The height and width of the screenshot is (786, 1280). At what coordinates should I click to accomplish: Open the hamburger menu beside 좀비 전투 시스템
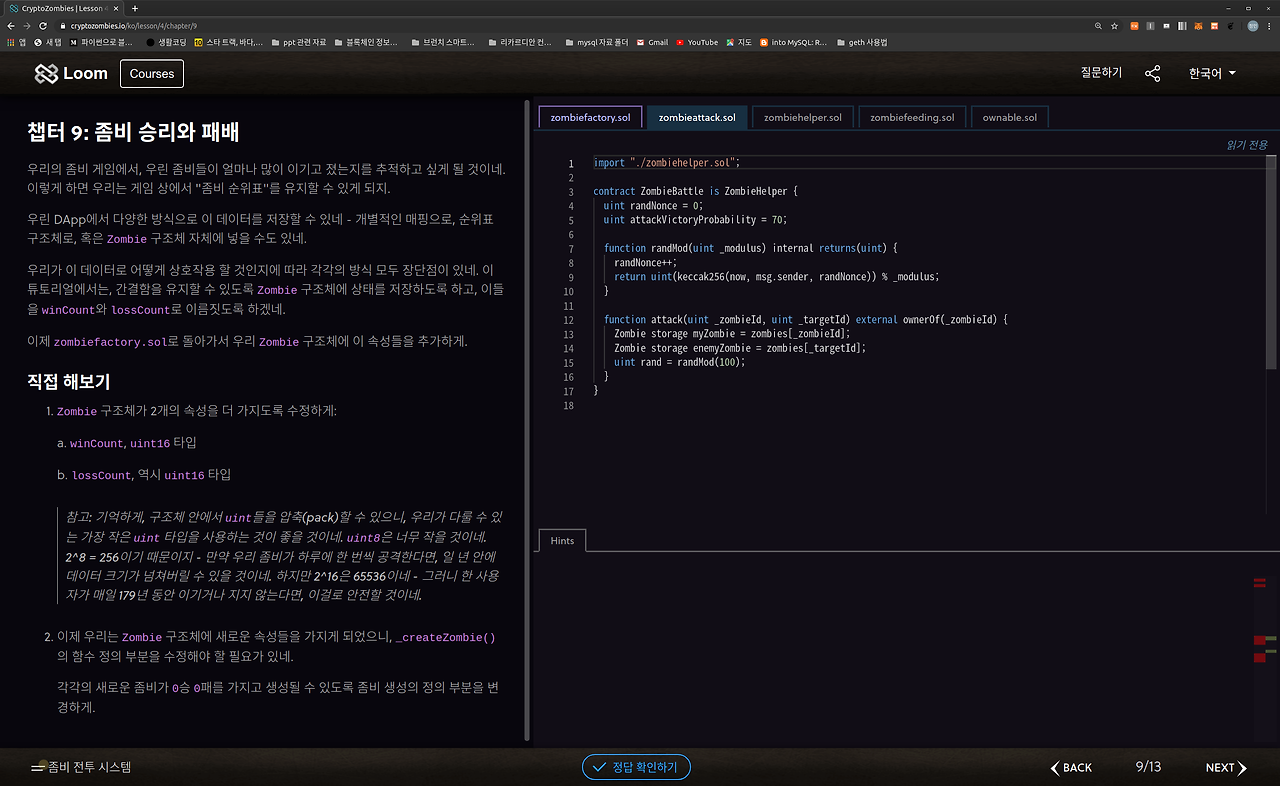pos(38,768)
